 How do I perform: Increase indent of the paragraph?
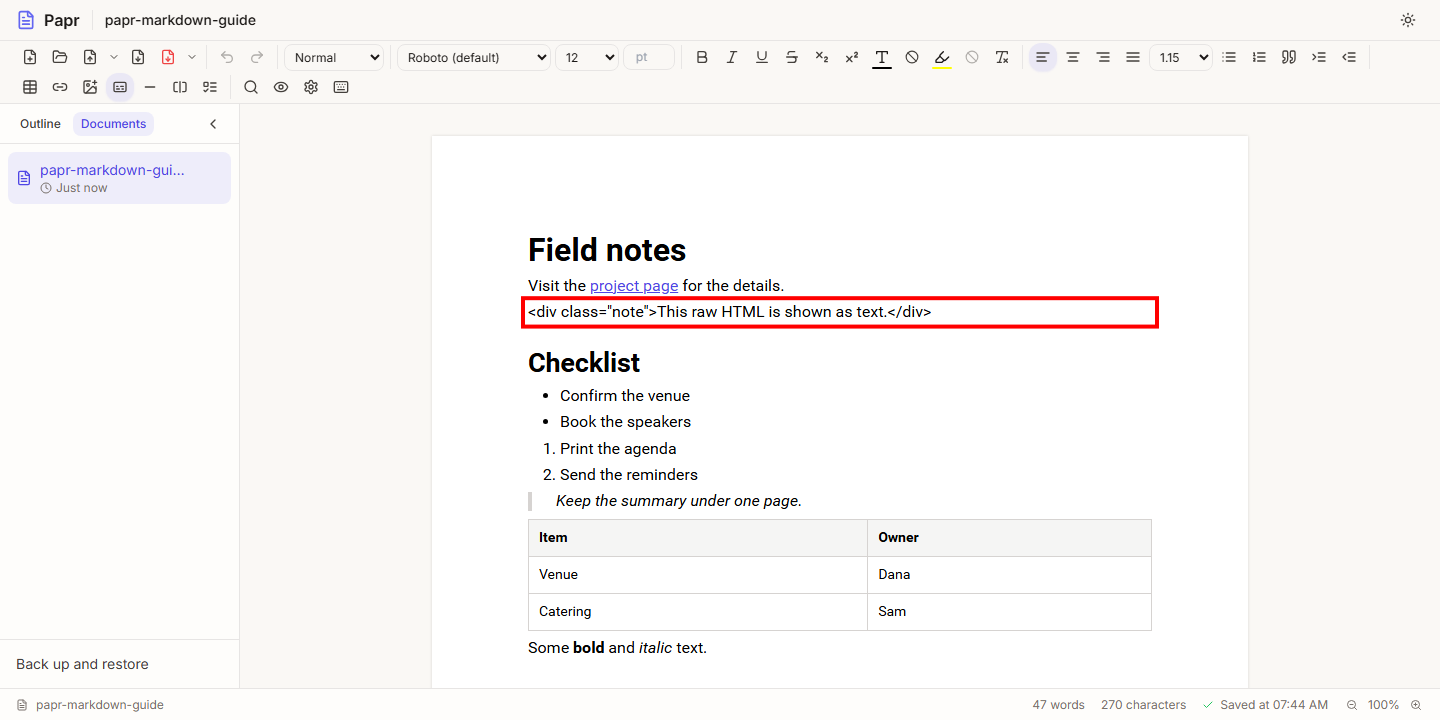[x=1319, y=57]
